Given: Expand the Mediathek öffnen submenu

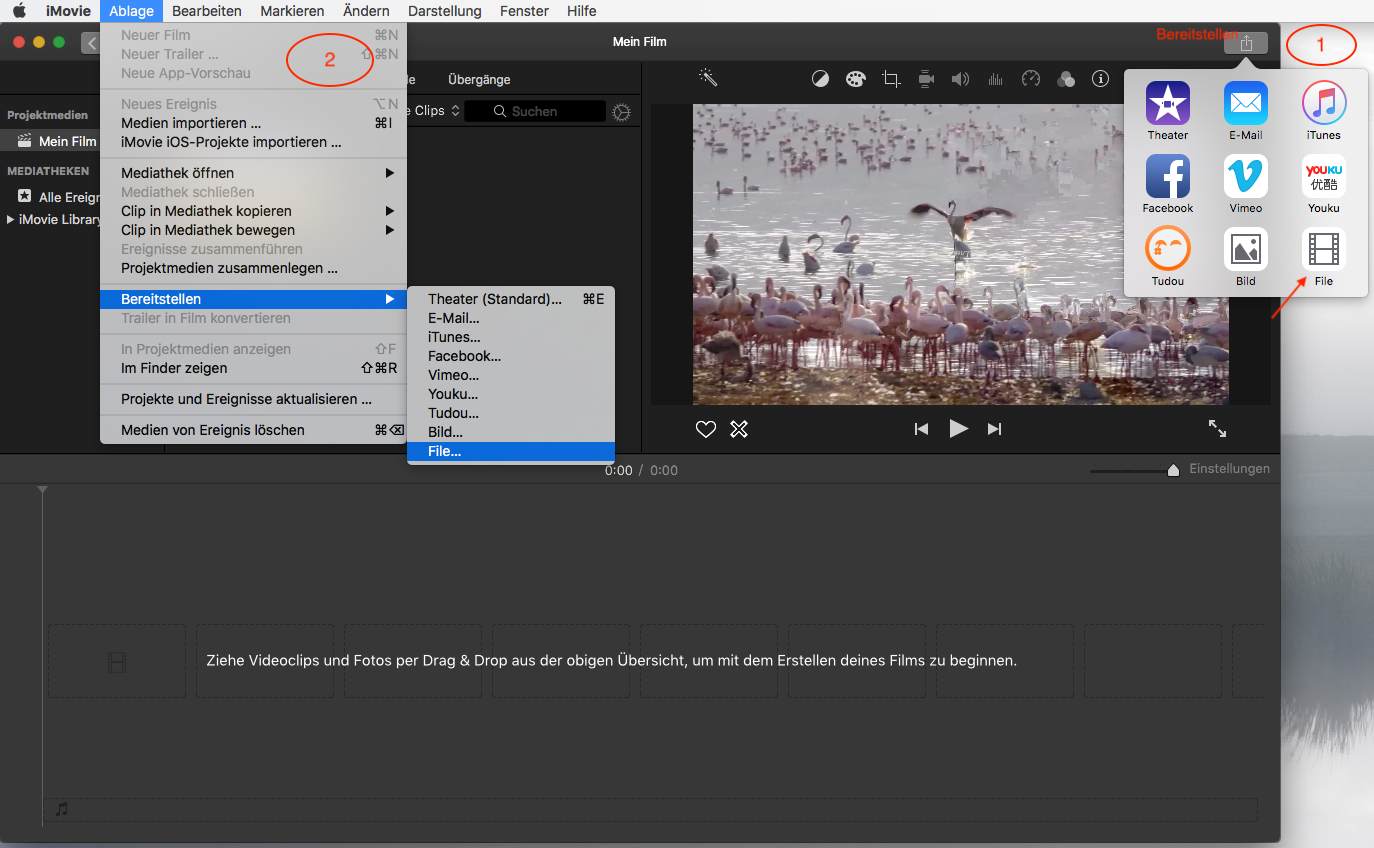Looking at the screenshot, I should click(253, 173).
